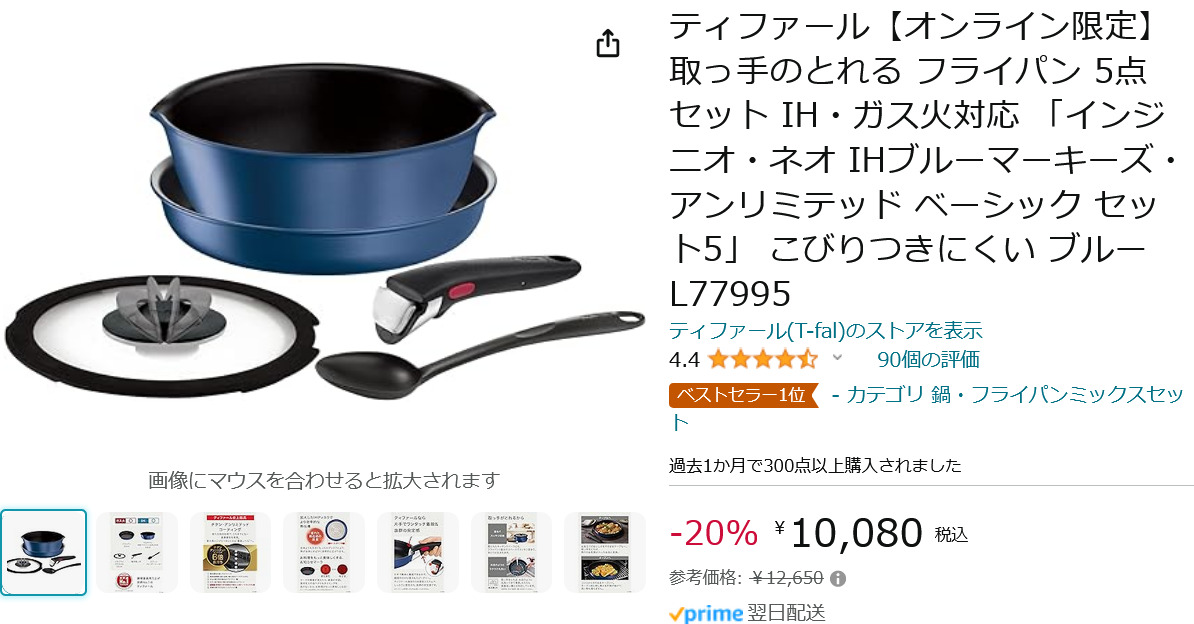Open ティファール(T-fal) store link

pos(825,331)
